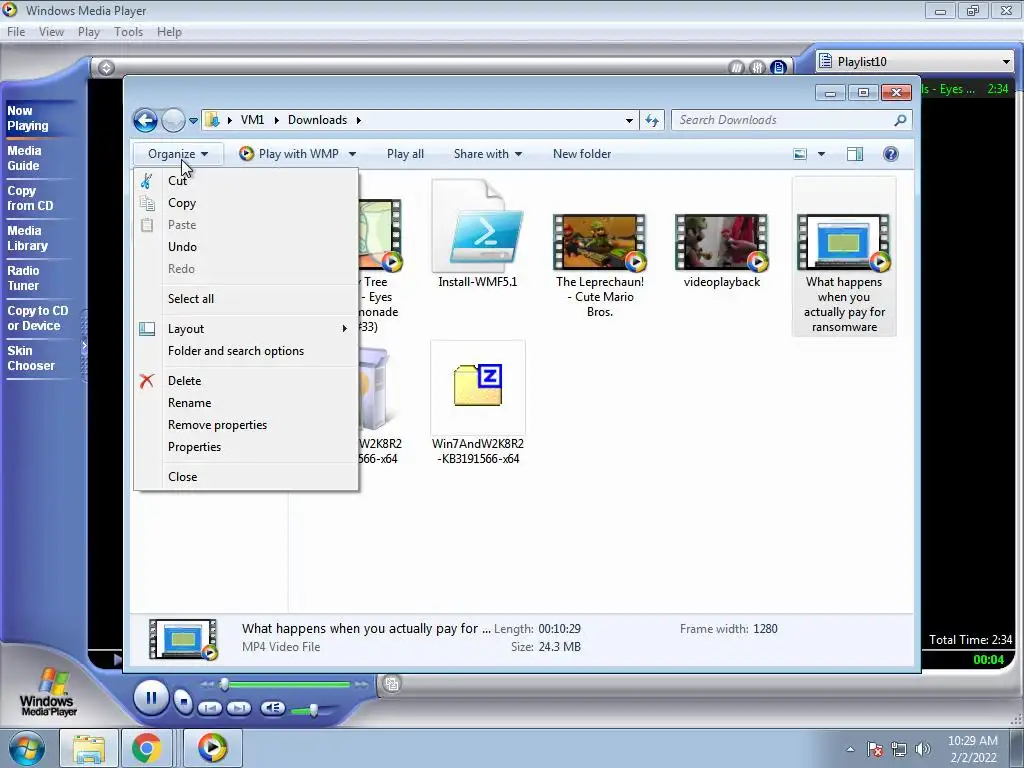This screenshot has height=768, width=1024.
Task: Click the blue help icon
Action: (x=891, y=154)
